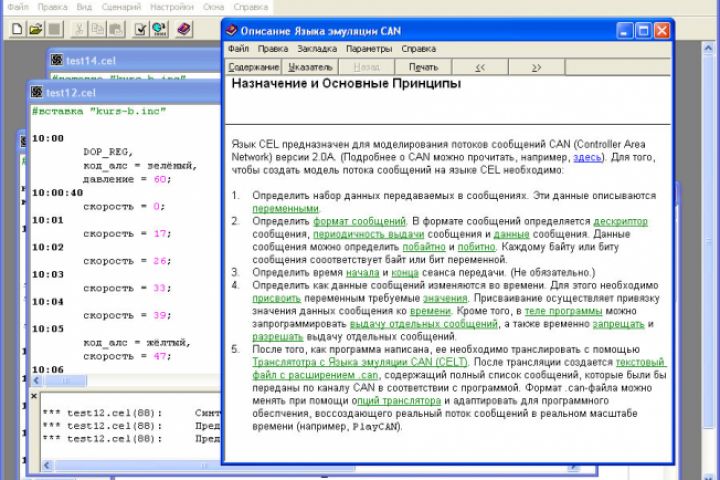Minimize the help window
Screen dimensions: 720x480
point(624,31)
